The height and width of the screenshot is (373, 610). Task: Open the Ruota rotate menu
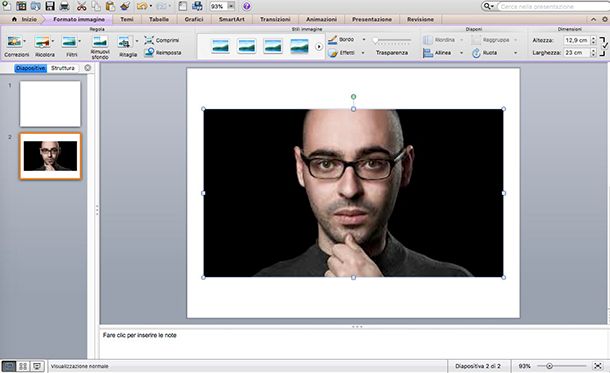point(494,53)
